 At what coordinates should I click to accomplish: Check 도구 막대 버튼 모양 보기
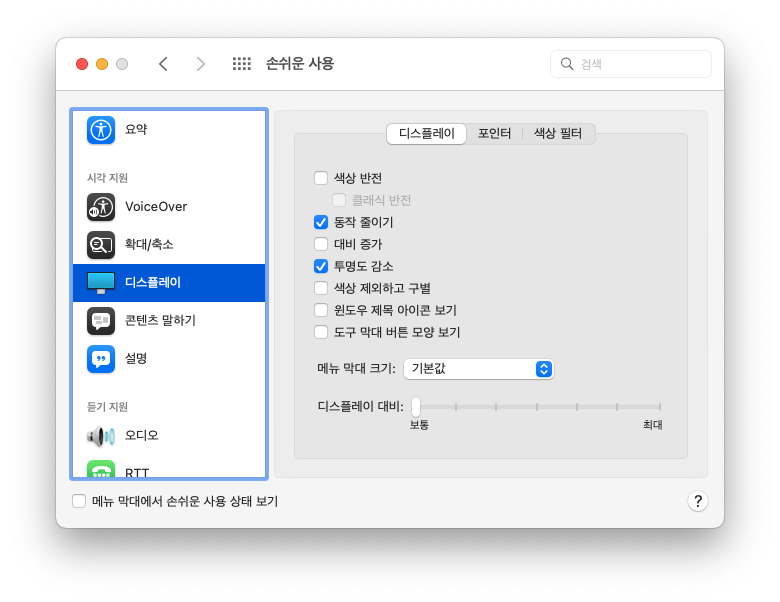pyautogui.click(x=321, y=332)
